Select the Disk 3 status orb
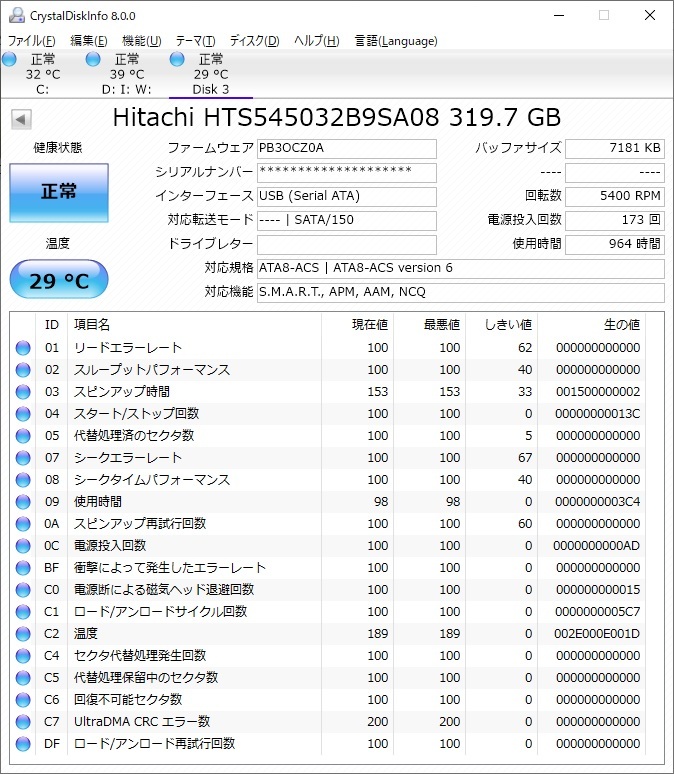This screenshot has width=674, height=774. point(177,59)
